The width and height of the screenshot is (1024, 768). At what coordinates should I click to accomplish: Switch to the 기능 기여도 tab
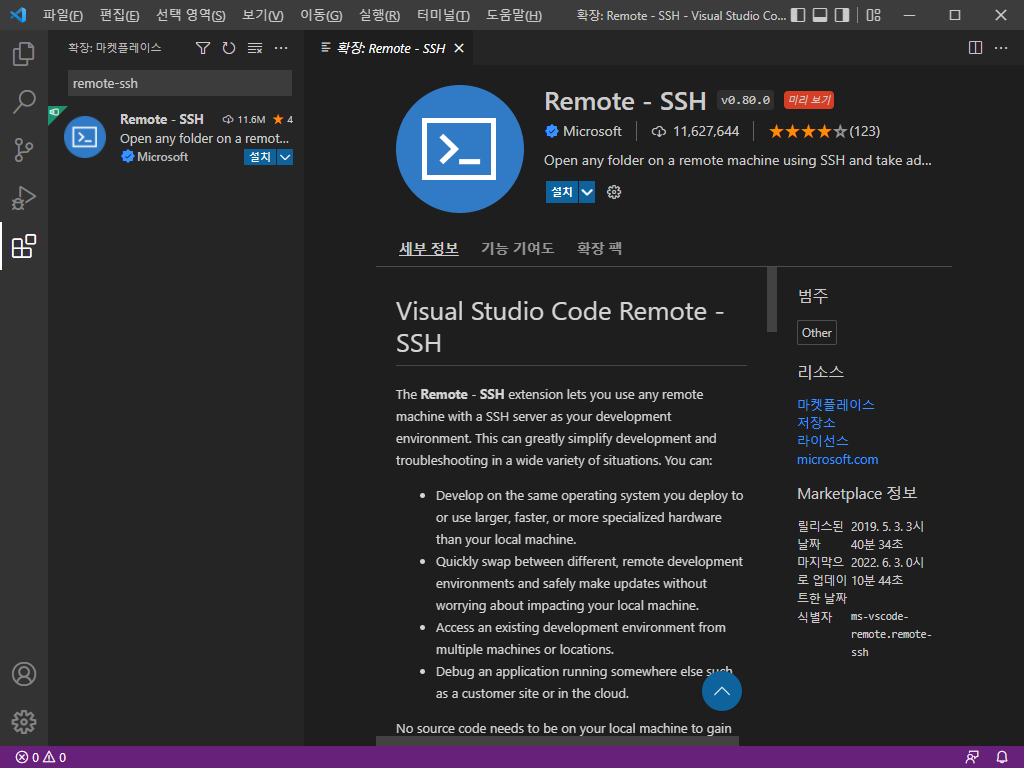[x=517, y=248]
